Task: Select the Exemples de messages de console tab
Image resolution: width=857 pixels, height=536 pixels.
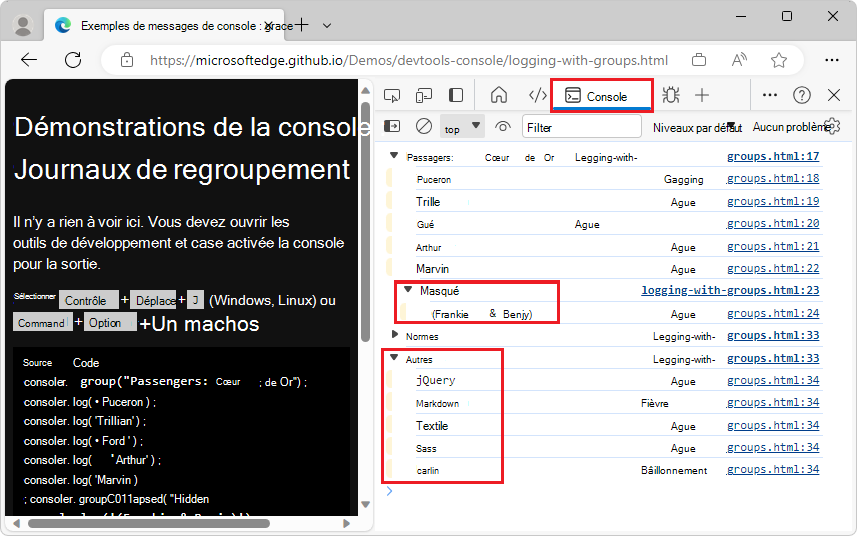Action: (164, 25)
